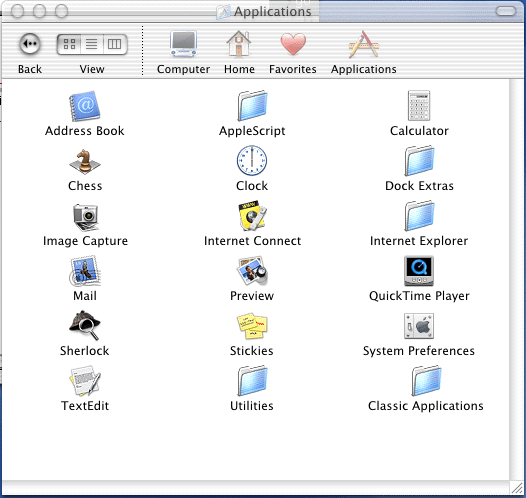The image size is (526, 498).
Task: Select the Stickies yellow notes icon
Action: 252,326
